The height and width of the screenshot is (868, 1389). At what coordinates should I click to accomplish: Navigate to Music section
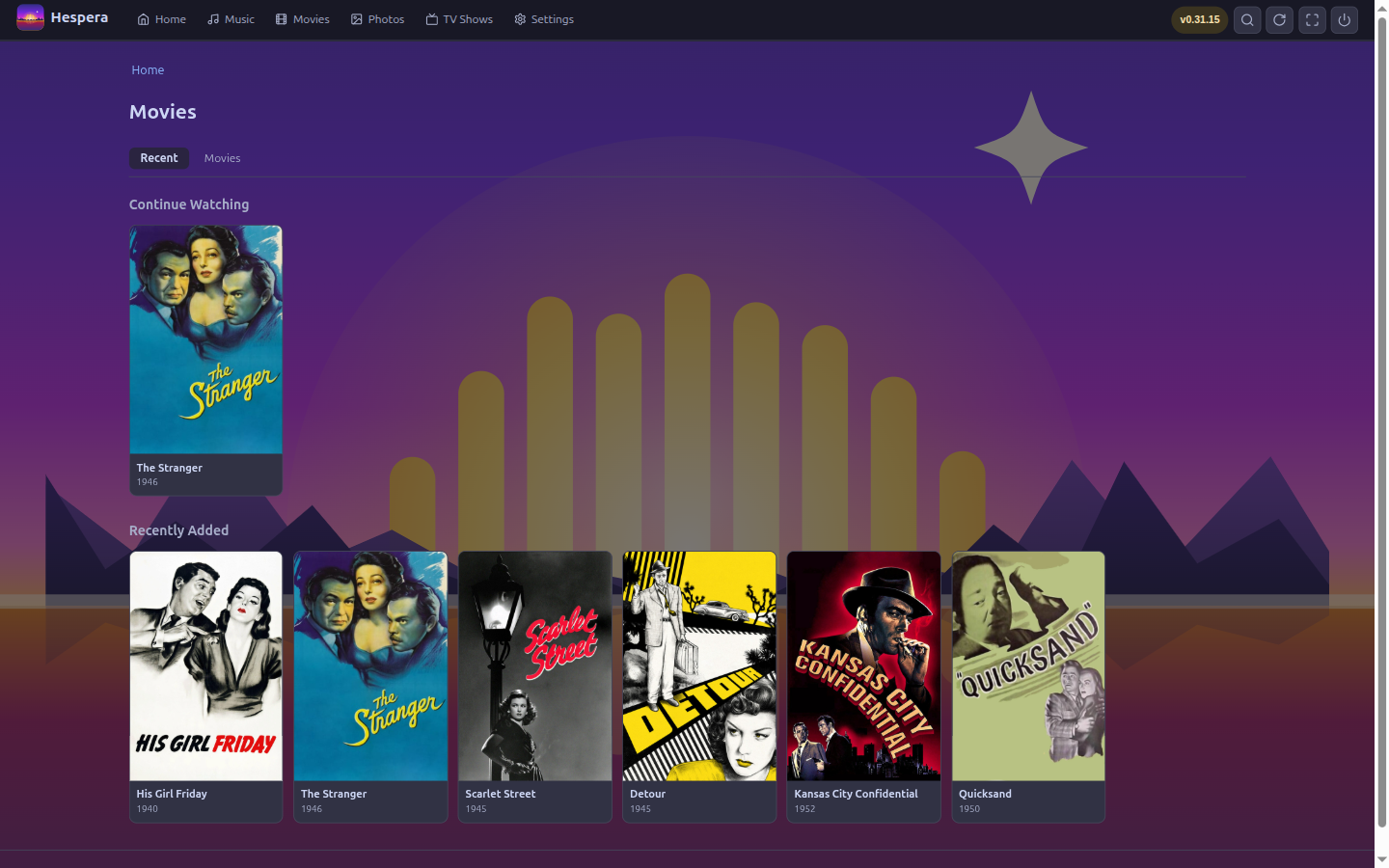tap(231, 19)
